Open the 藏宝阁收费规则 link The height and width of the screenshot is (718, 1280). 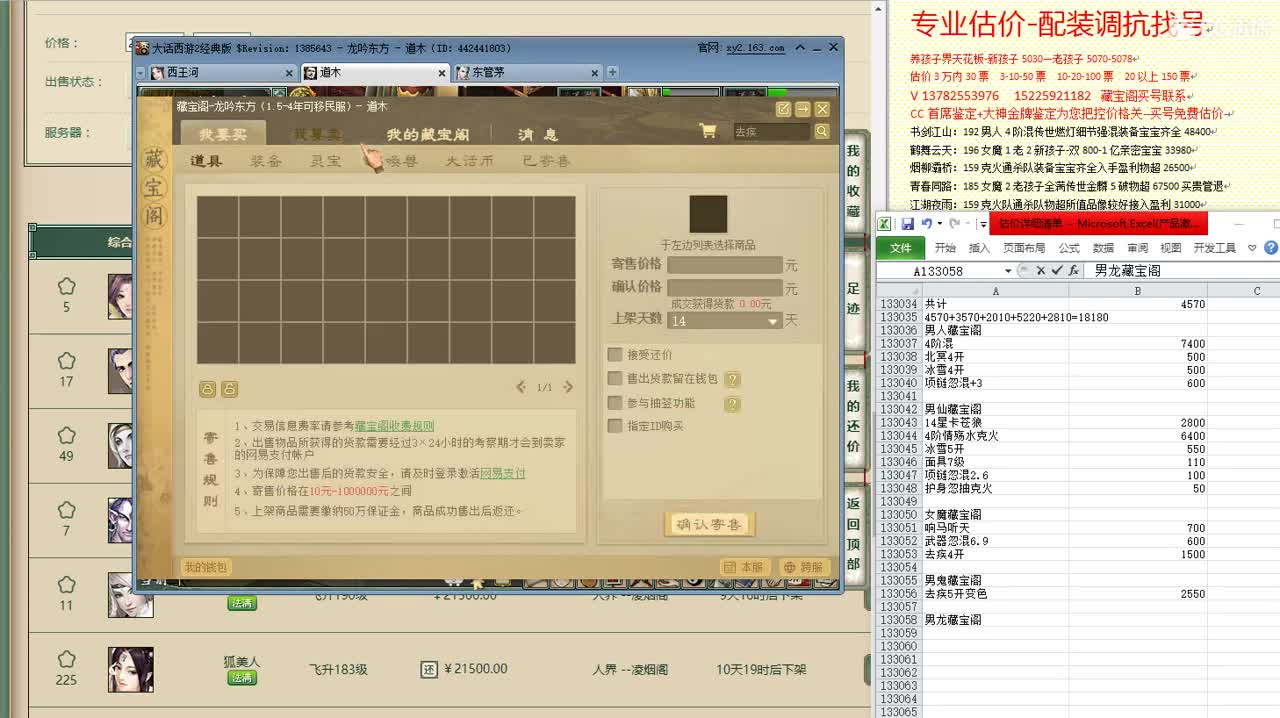[395, 426]
